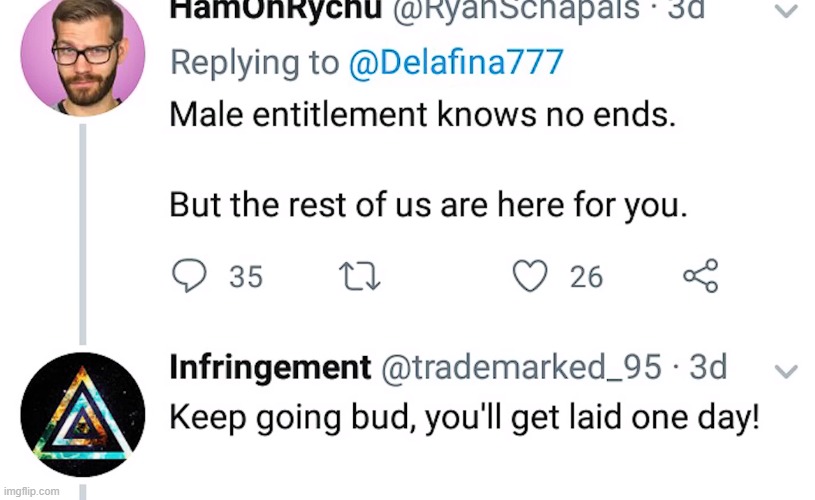Open the share icon on the tweet
The height and width of the screenshot is (500, 815).
700,276
